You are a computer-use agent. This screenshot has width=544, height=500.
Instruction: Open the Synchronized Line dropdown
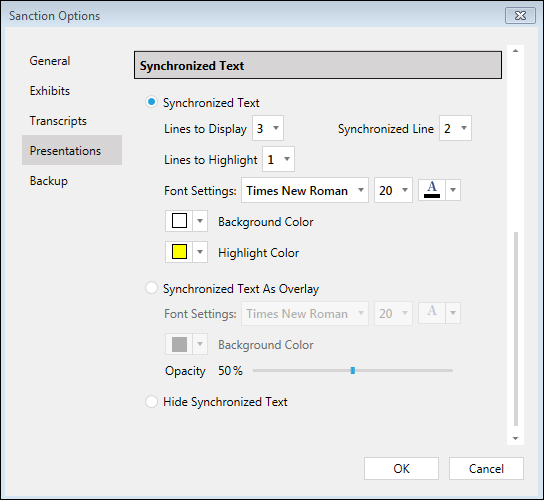coord(455,128)
